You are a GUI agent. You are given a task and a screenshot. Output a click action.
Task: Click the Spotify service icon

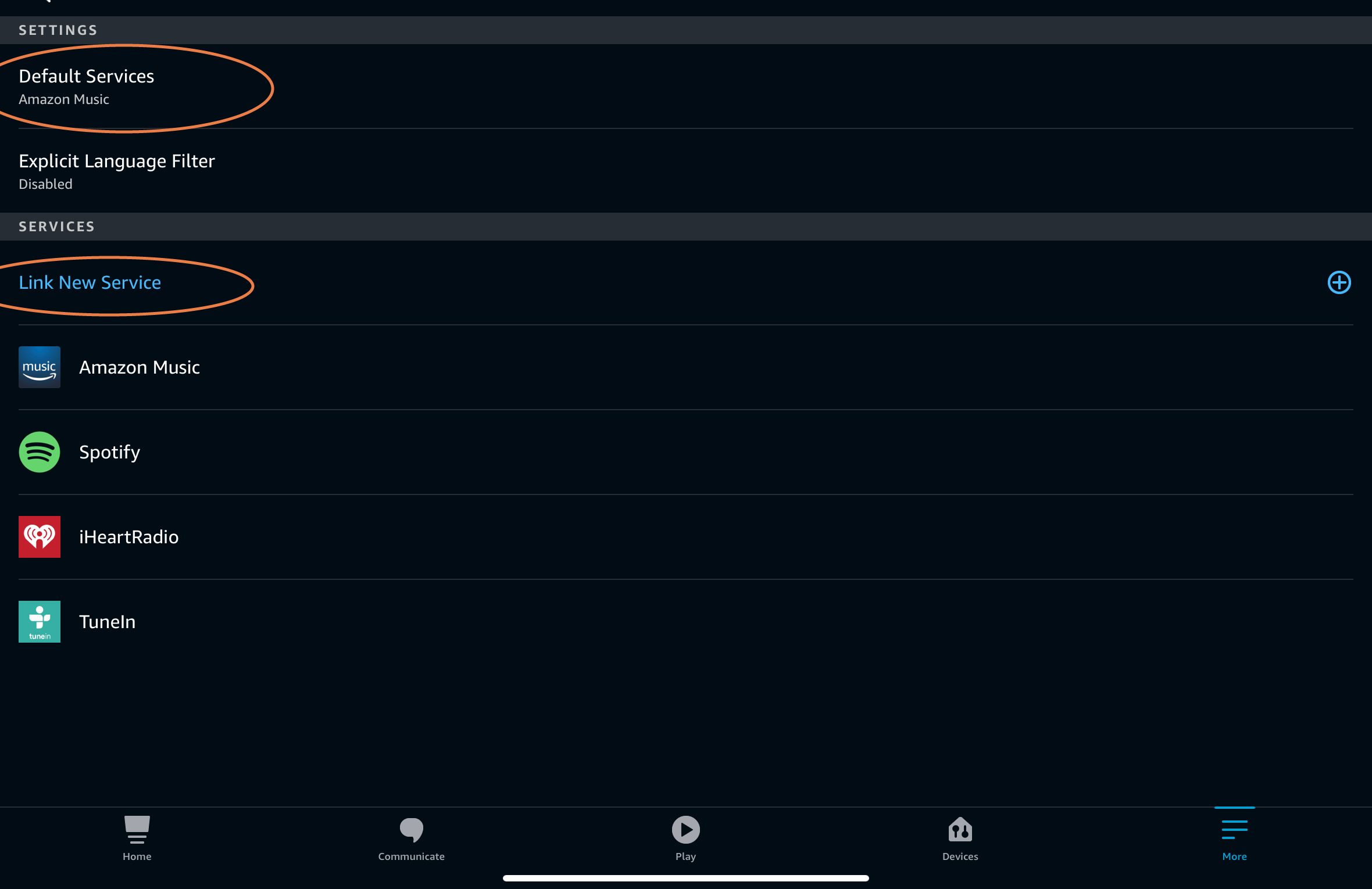pyautogui.click(x=39, y=452)
